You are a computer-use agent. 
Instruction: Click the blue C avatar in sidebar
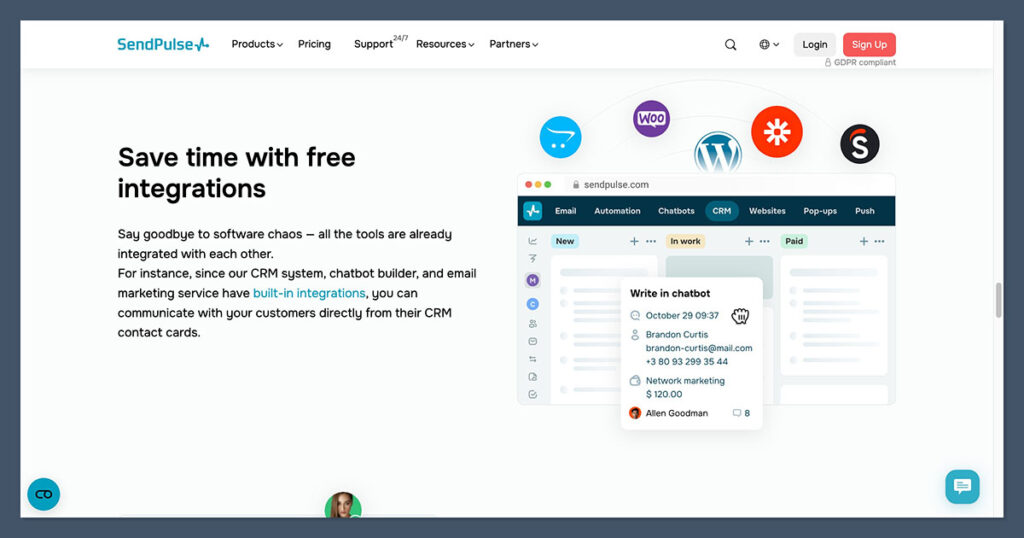pyautogui.click(x=533, y=304)
